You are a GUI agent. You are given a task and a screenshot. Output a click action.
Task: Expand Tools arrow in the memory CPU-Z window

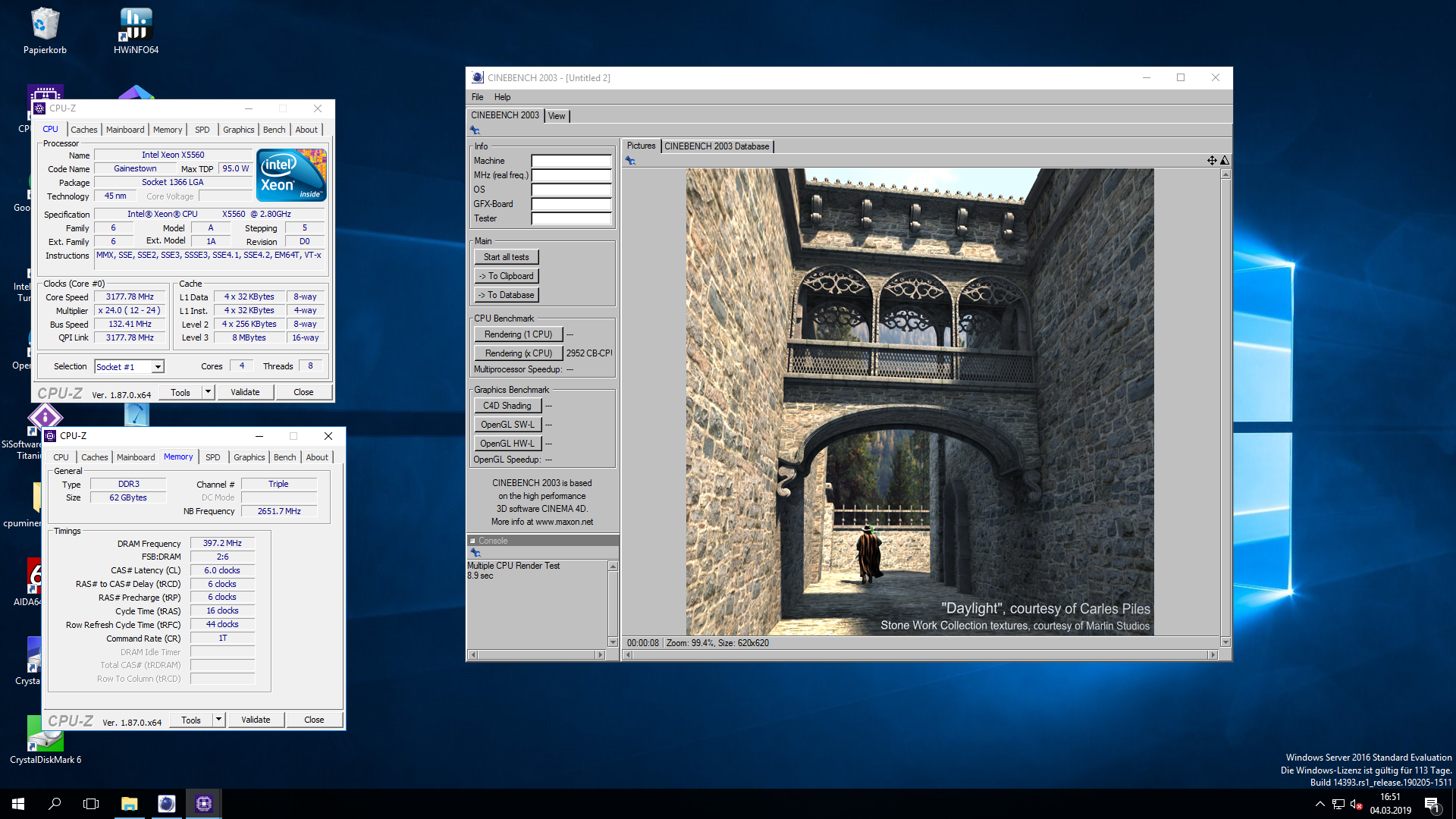click(218, 720)
